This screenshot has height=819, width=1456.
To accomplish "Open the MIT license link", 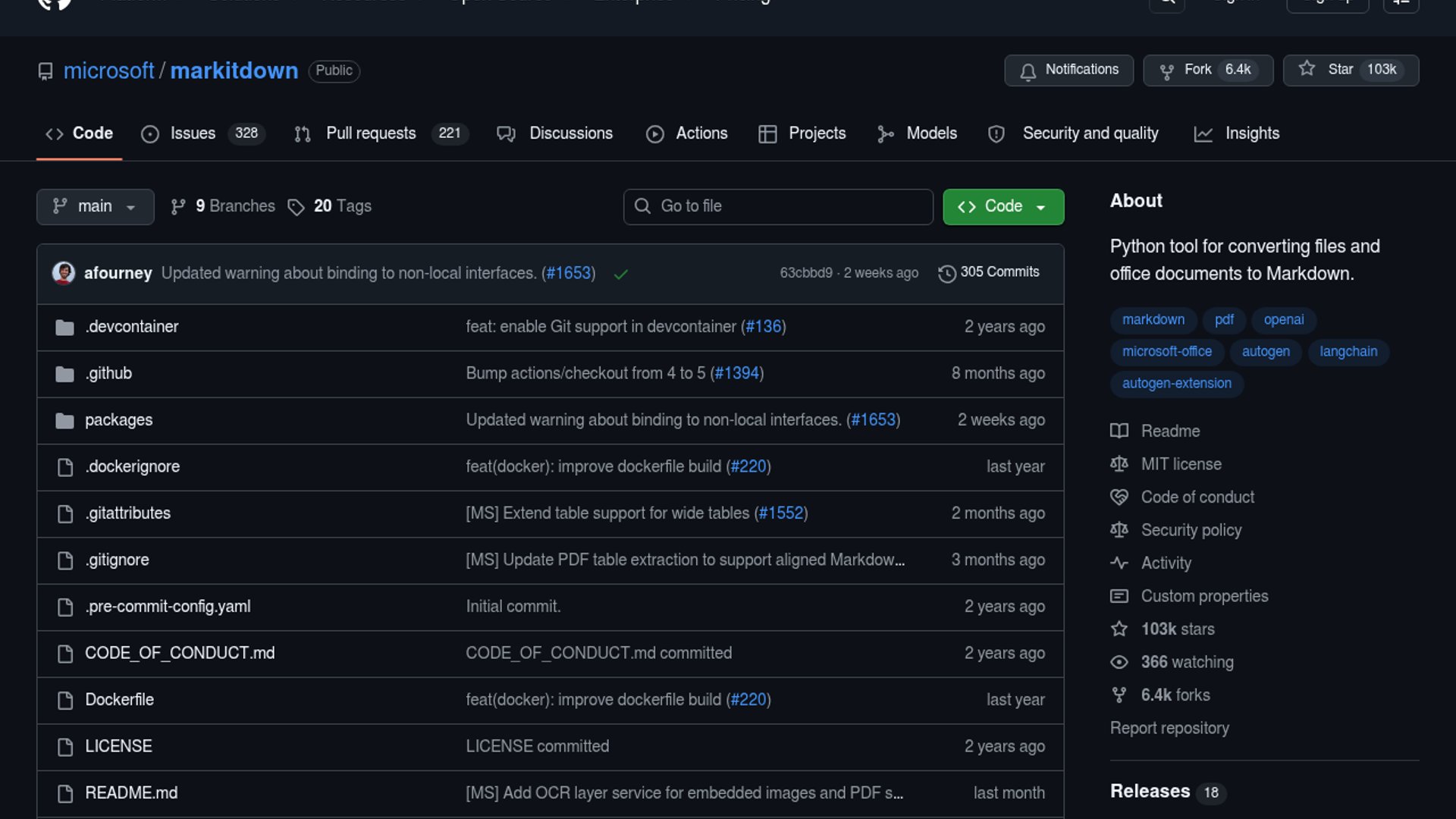I will point(1181,464).
